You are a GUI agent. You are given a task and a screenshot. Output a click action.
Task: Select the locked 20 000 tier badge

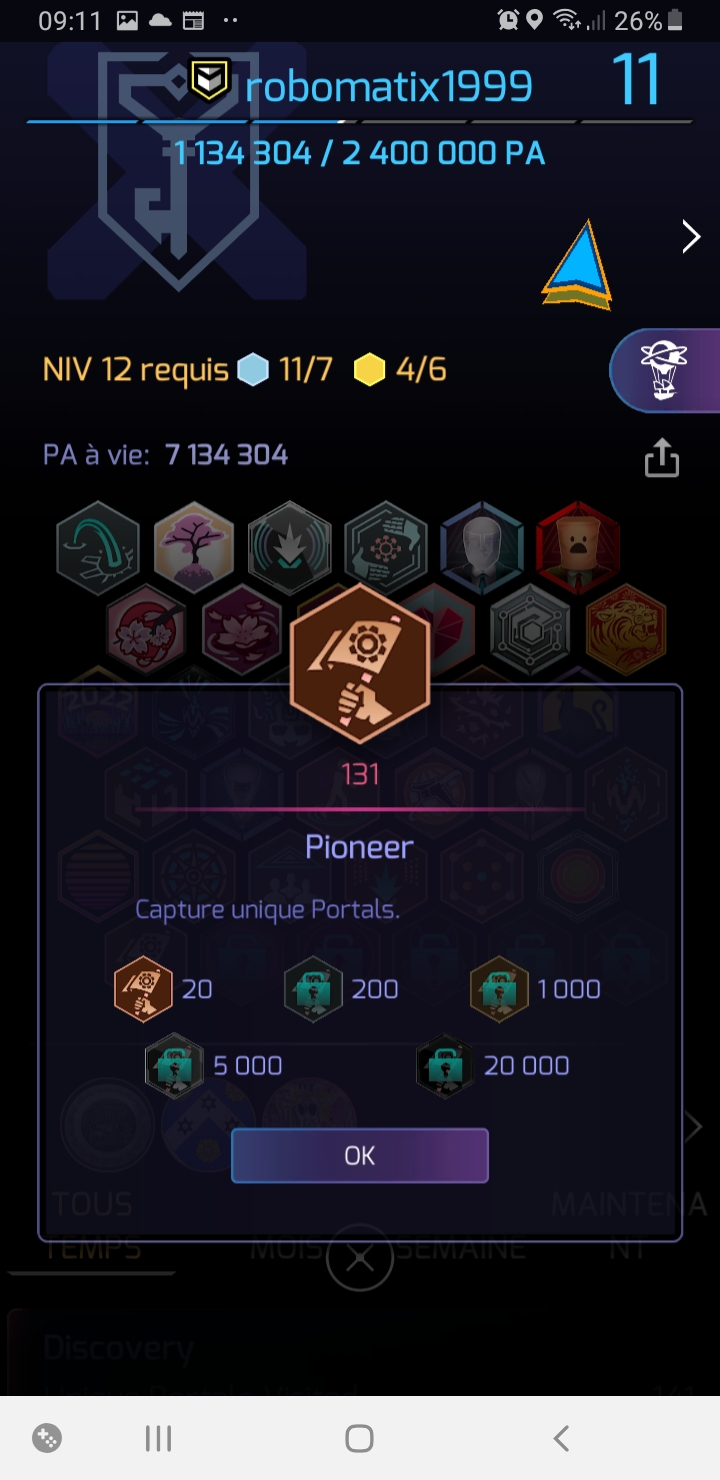(445, 1066)
